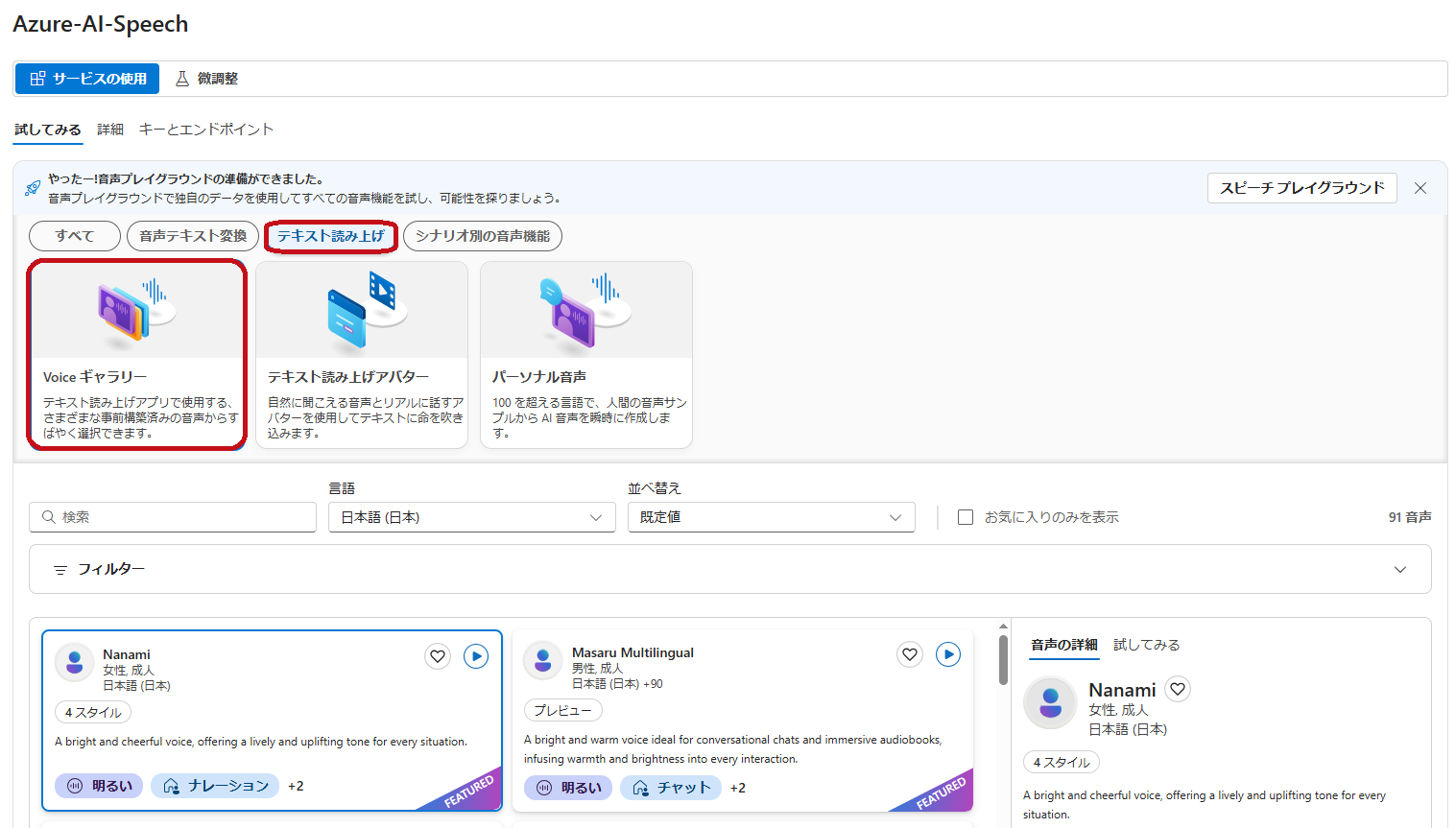Favorite the Masaru Multilingual voice card
Screen dimensions: 1456x828
tap(910, 654)
